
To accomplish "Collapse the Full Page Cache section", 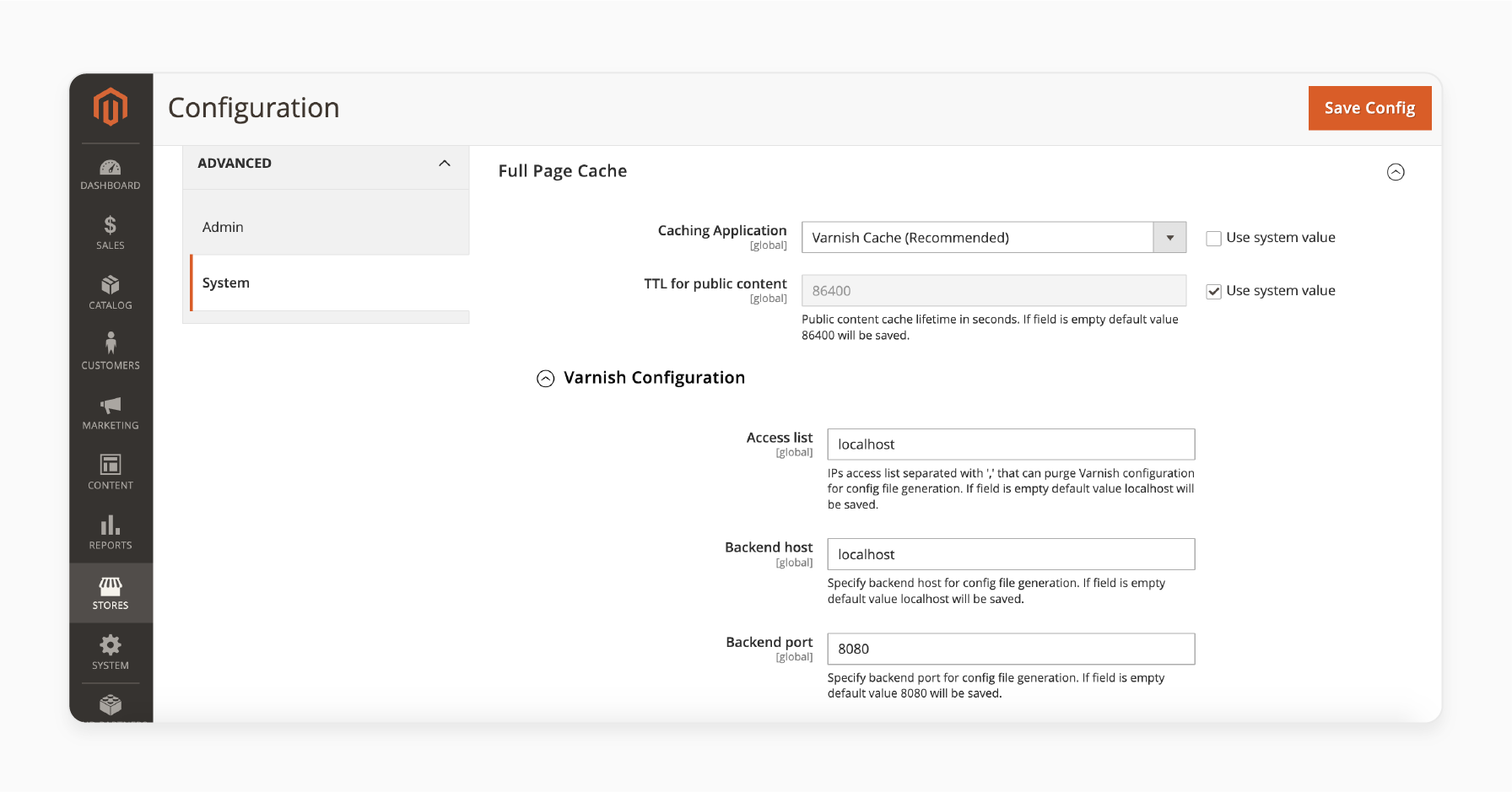I will coord(1396,172).
